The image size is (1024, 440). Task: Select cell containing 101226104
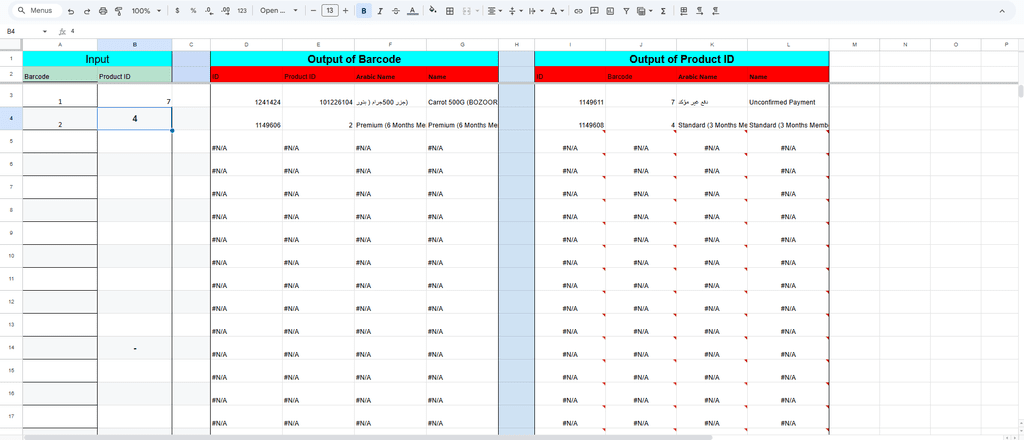[319, 96]
